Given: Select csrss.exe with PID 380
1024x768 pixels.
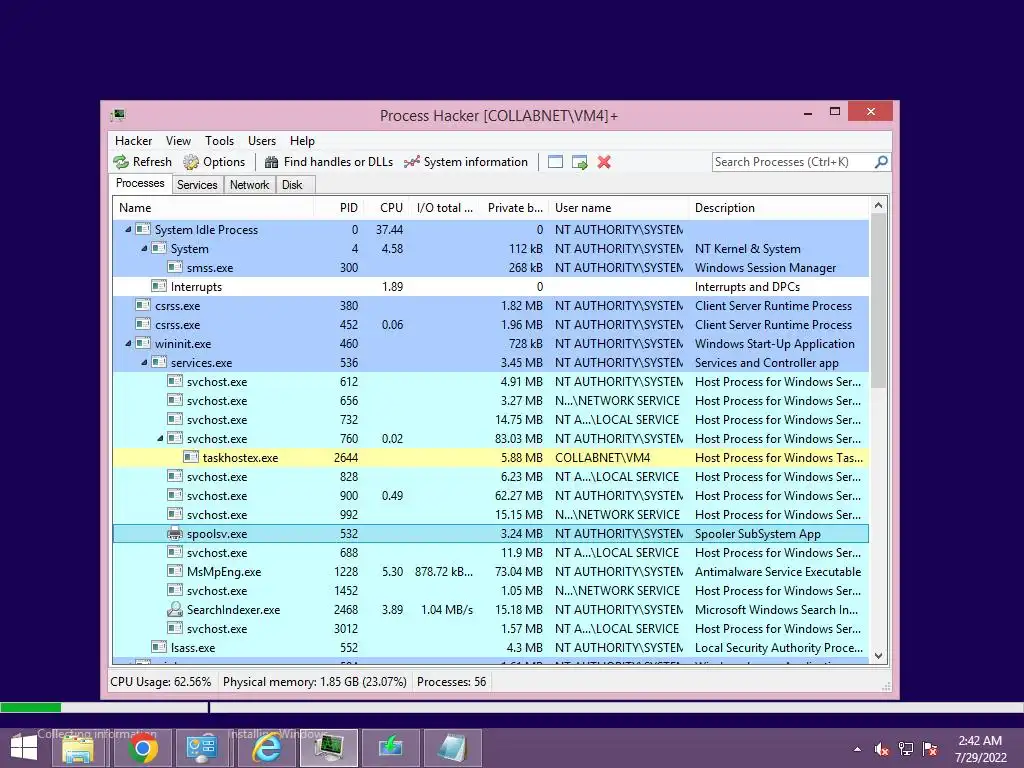Looking at the screenshot, I should [491, 306].
